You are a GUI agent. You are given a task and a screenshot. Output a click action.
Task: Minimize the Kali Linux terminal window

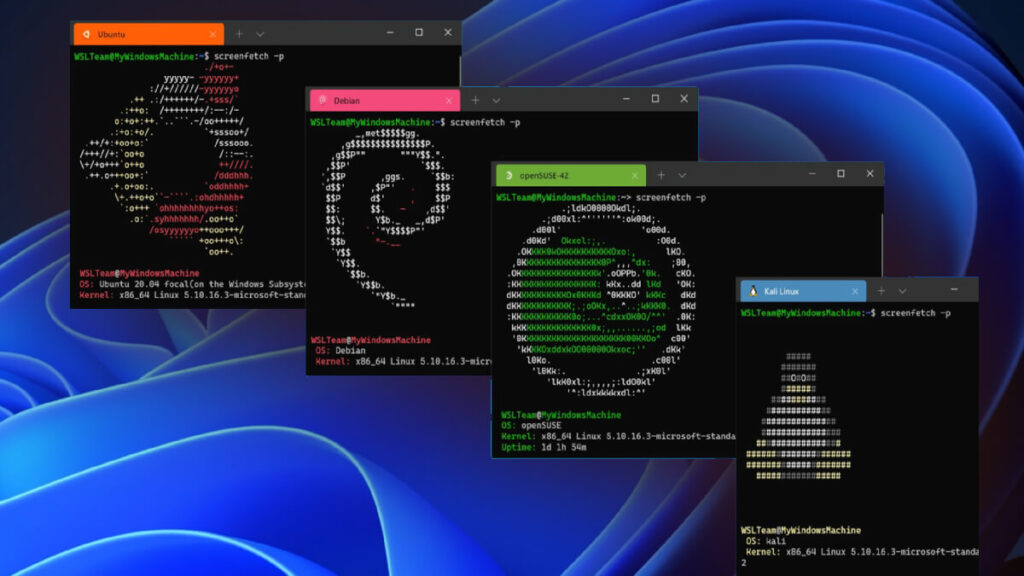[954, 289]
